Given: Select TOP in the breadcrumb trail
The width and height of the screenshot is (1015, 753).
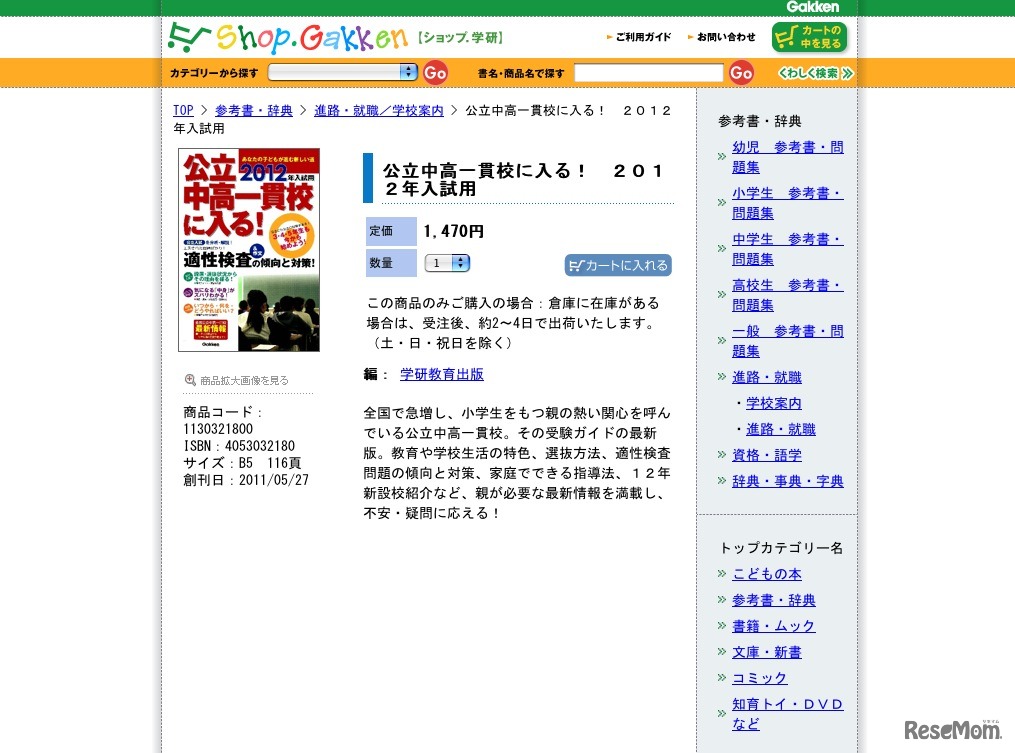Looking at the screenshot, I should [x=183, y=110].
